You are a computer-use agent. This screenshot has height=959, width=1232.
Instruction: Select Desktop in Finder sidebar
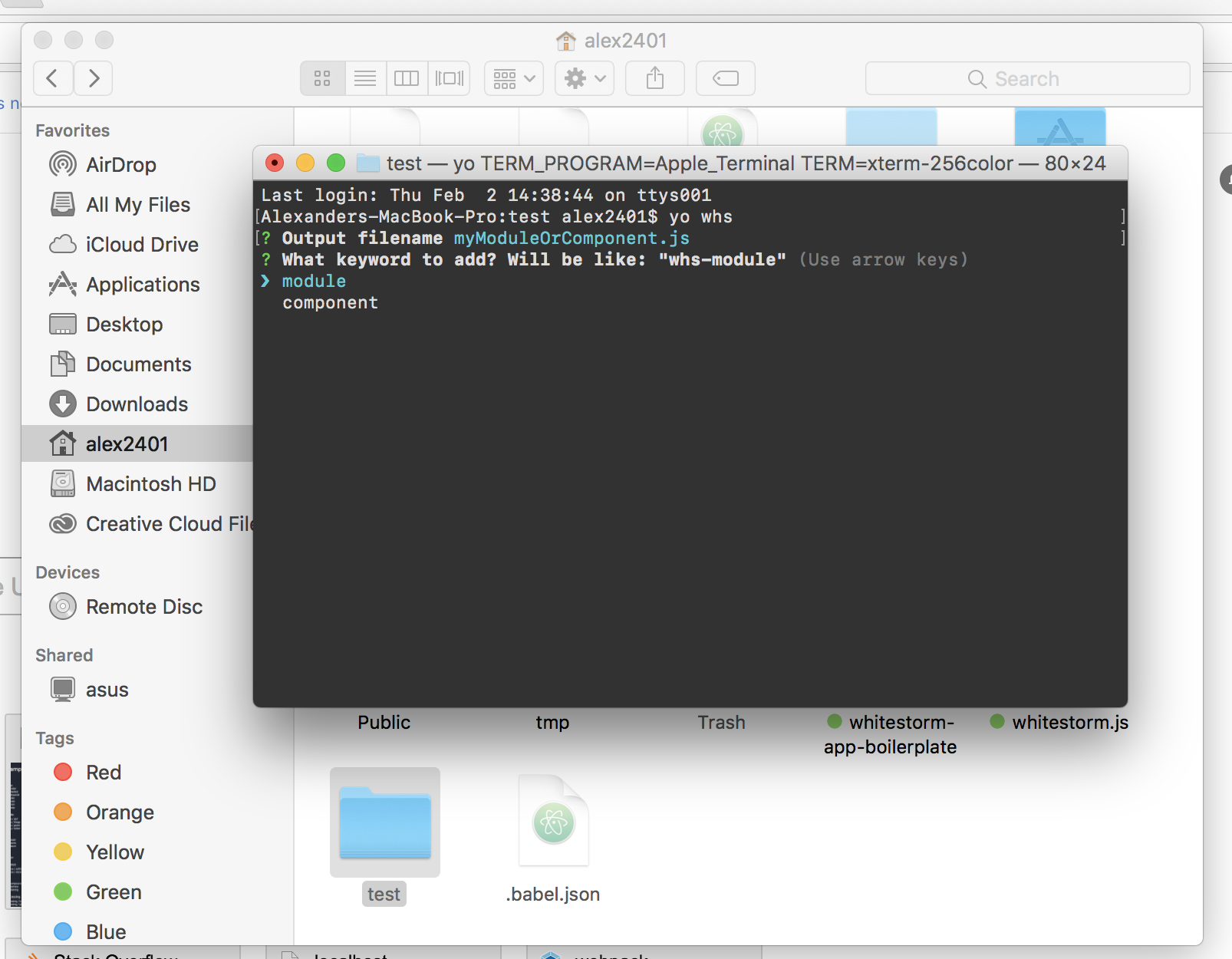point(138,325)
